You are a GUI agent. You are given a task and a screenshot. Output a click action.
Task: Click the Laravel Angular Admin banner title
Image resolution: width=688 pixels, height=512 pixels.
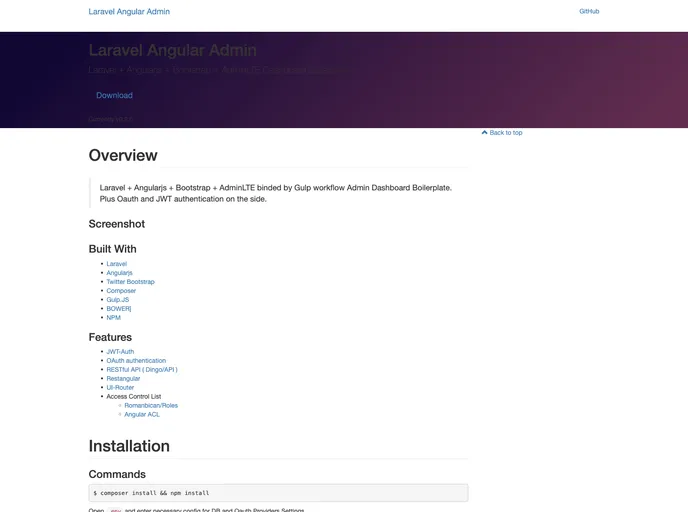point(172,50)
